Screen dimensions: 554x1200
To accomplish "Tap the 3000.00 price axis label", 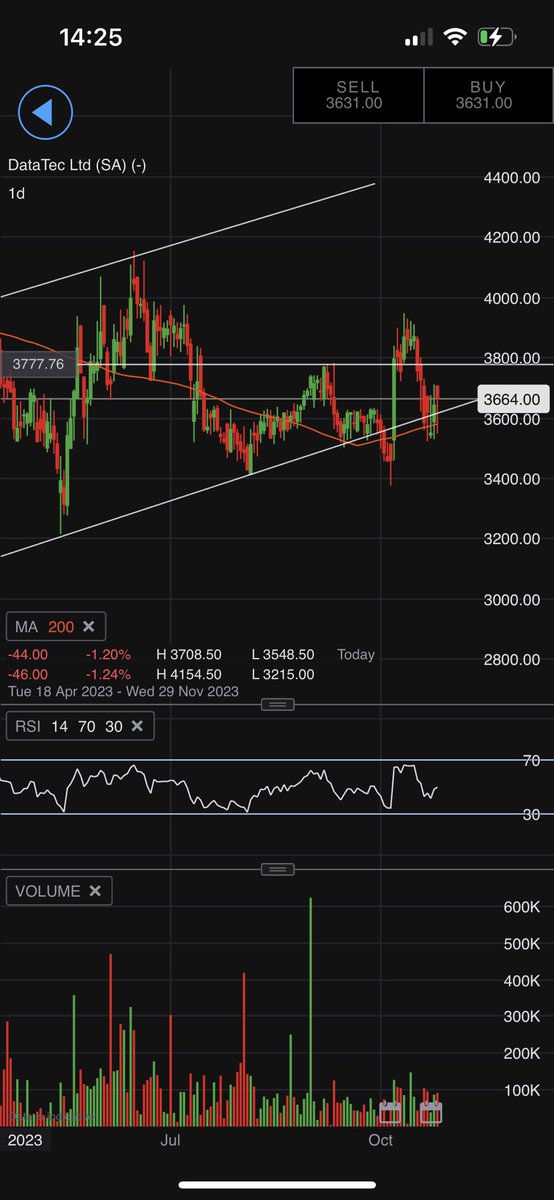I will point(512,600).
